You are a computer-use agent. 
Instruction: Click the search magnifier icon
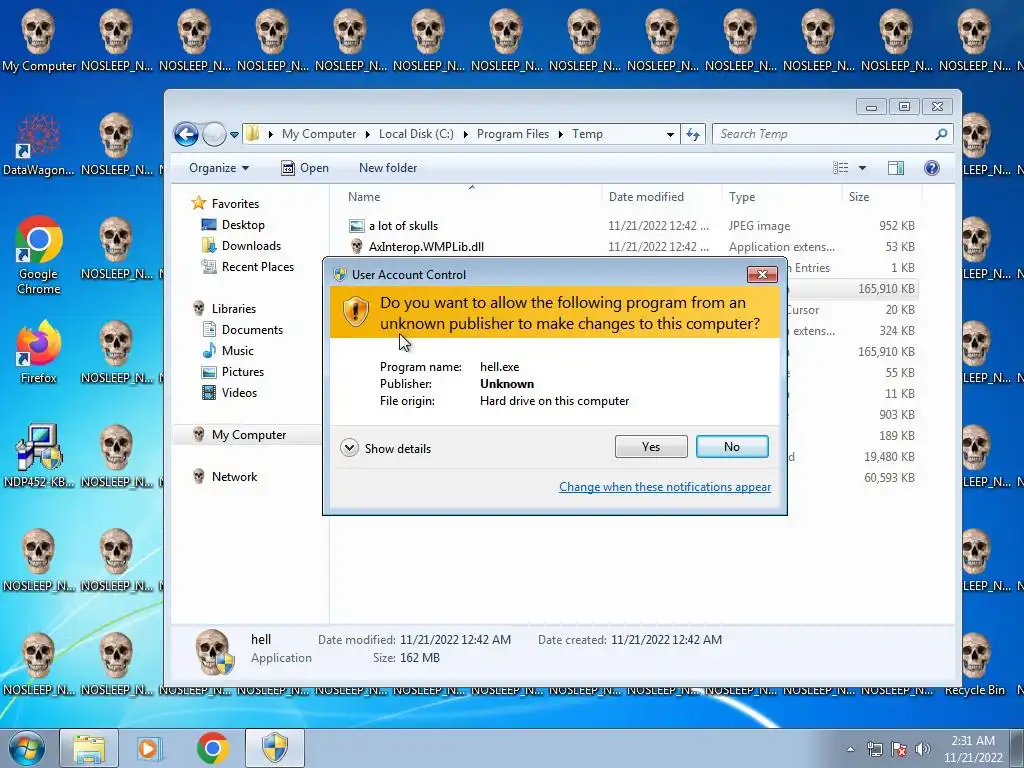(x=941, y=134)
